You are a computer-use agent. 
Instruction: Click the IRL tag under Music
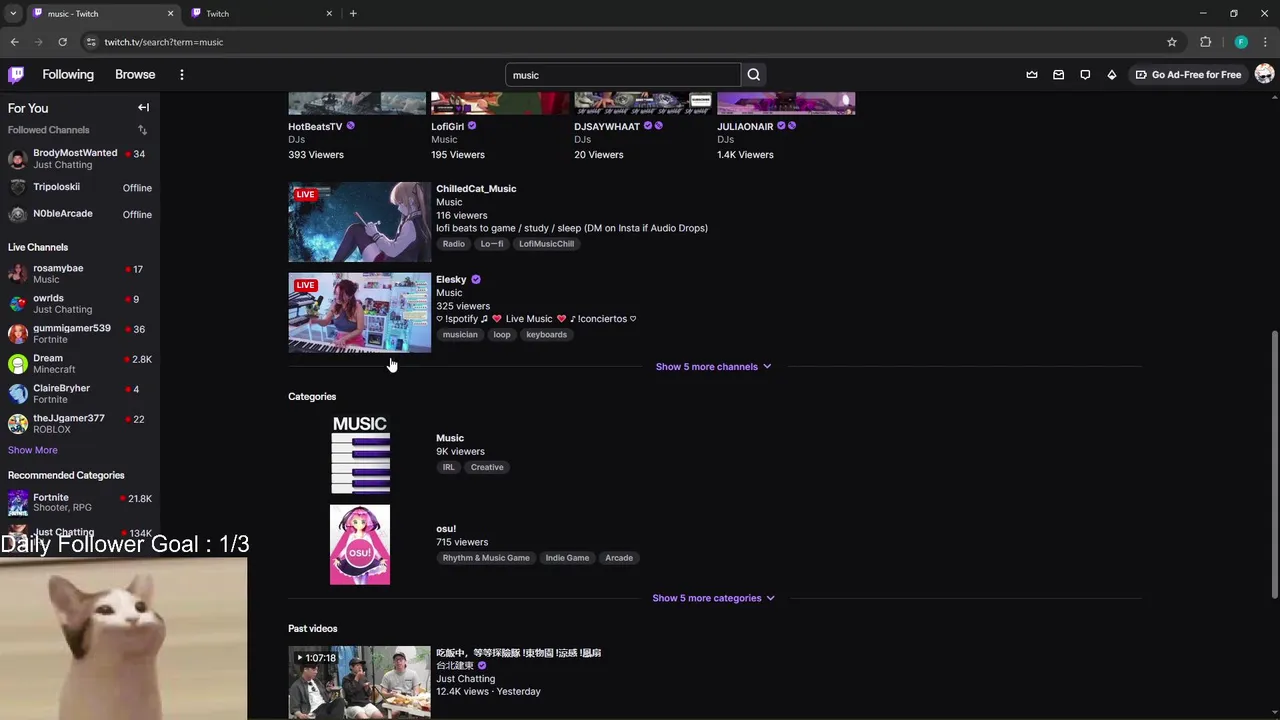[x=448, y=467]
